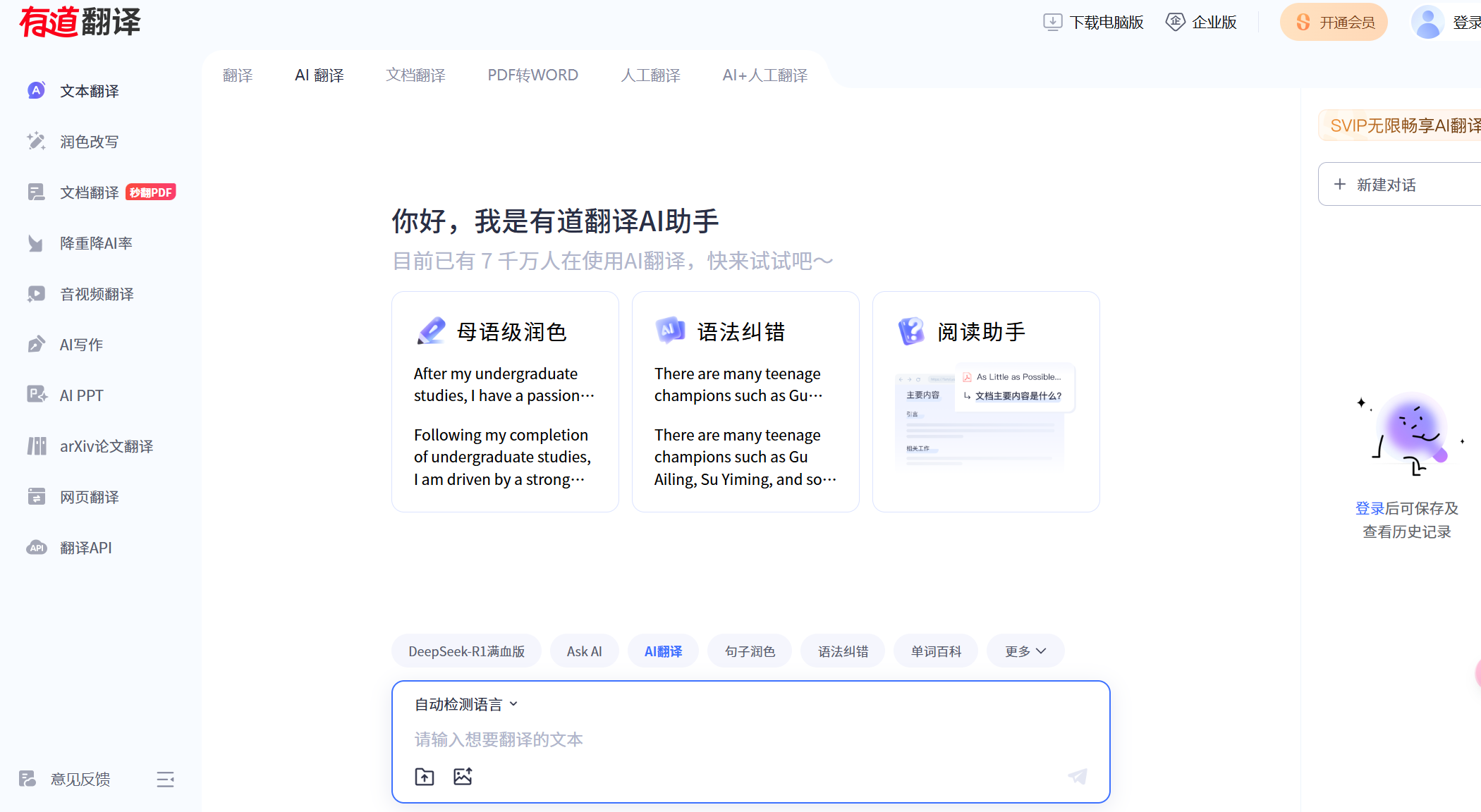The height and width of the screenshot is (812, 1481).
Task: Collapse the sidebar with the menu icon
Action: pyautogui.click(x=165, y=780)
